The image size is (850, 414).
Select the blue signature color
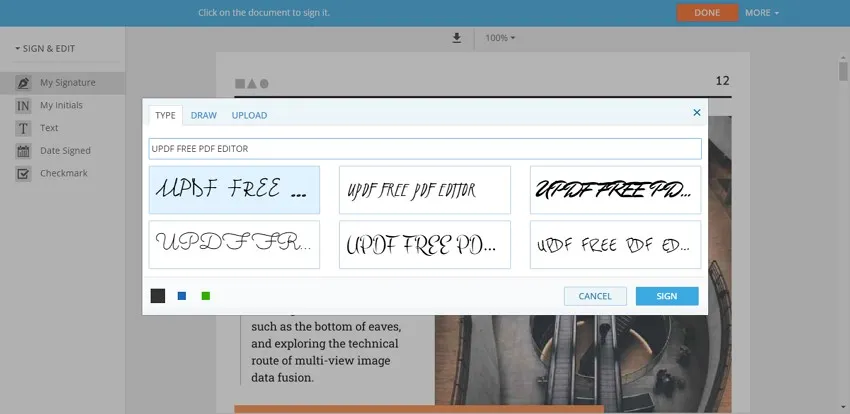pyautogui.click(x=182, y=296)
